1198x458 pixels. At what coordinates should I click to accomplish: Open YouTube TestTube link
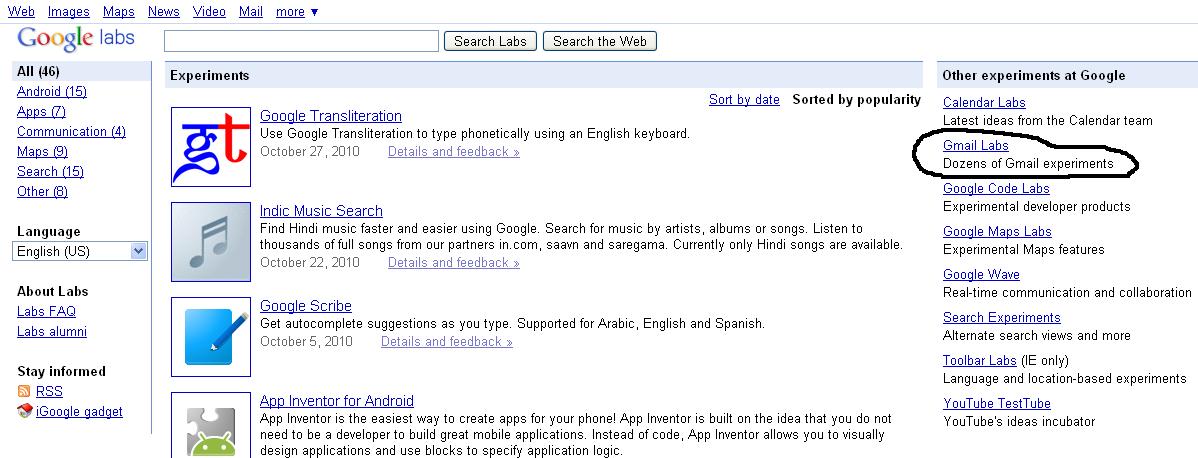click(x=997, y=403)
